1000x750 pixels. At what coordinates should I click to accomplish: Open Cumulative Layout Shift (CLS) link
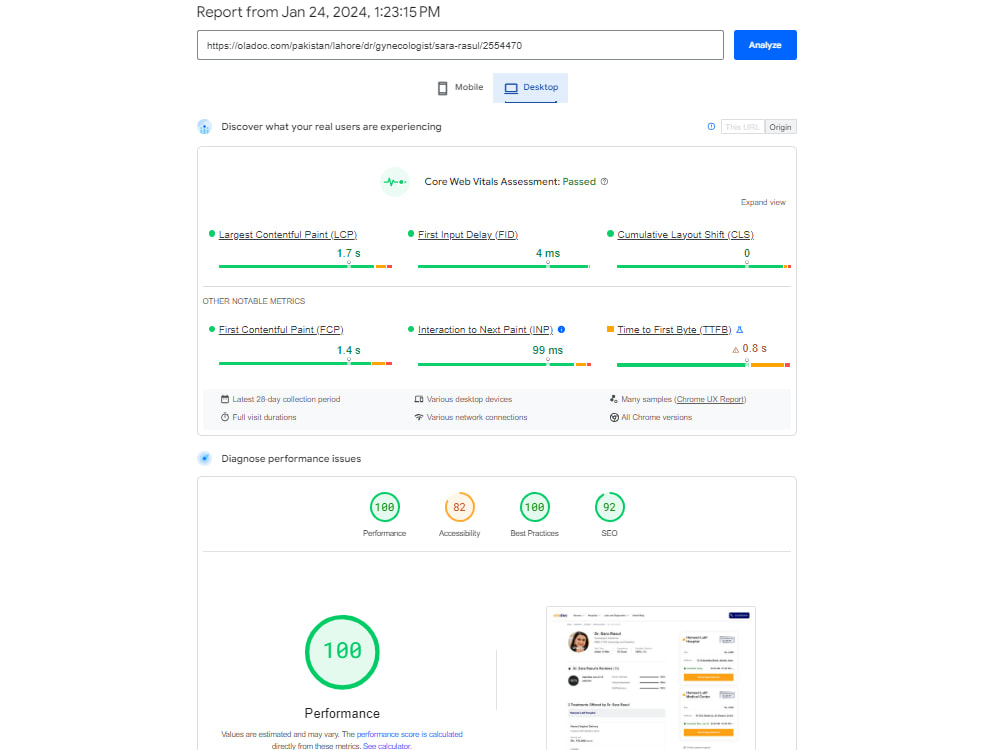685,235
